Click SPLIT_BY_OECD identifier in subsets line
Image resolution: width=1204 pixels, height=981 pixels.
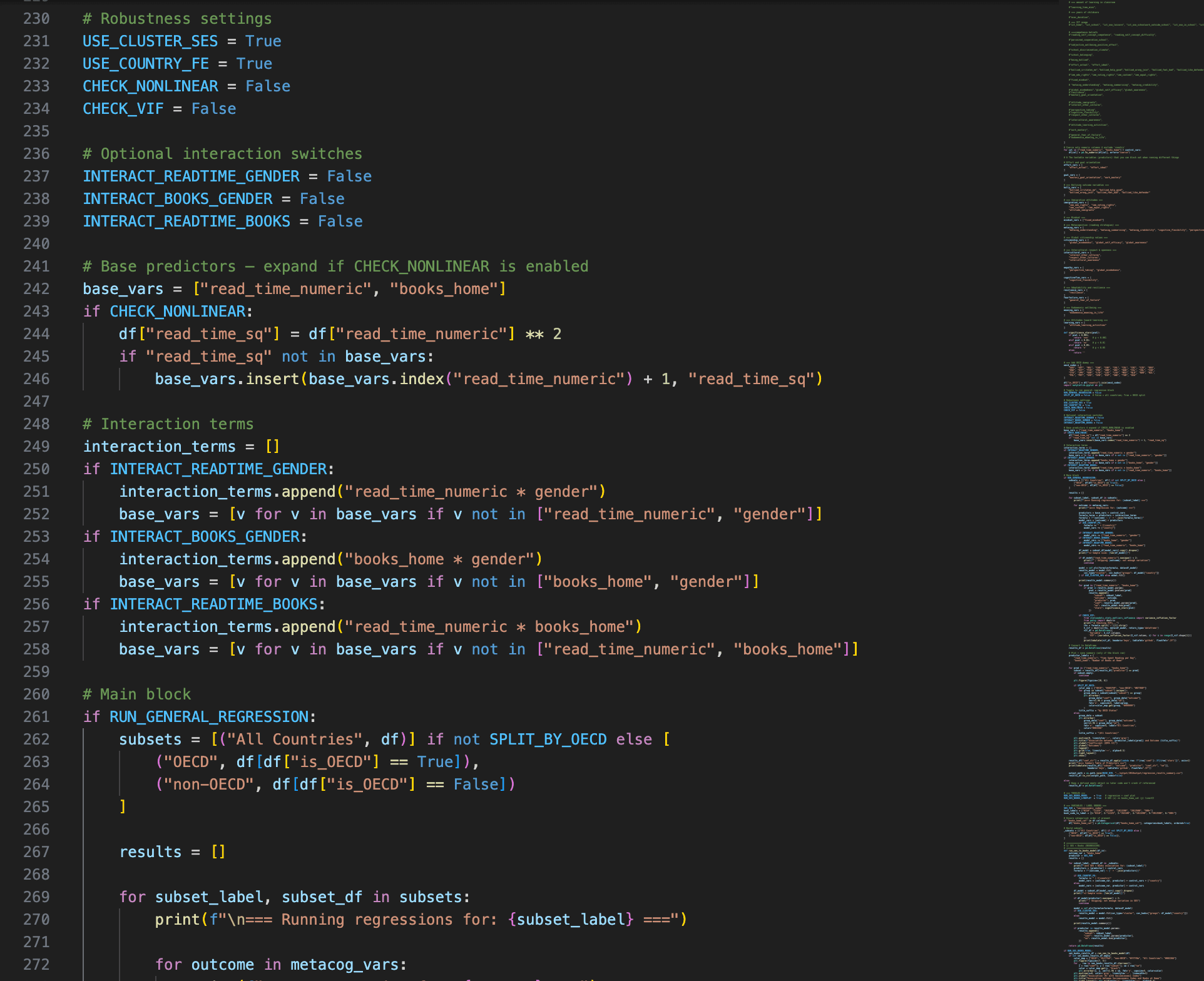(548, 740)
